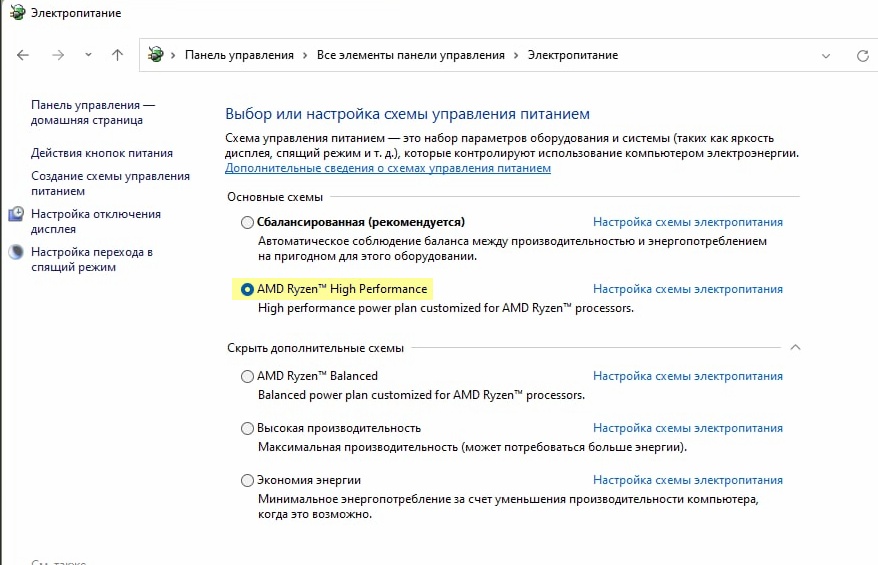Open Настройка схемы электропитания for Сбалансированная
The width and height of the screenshot is (878, 565).
point(688,222)
